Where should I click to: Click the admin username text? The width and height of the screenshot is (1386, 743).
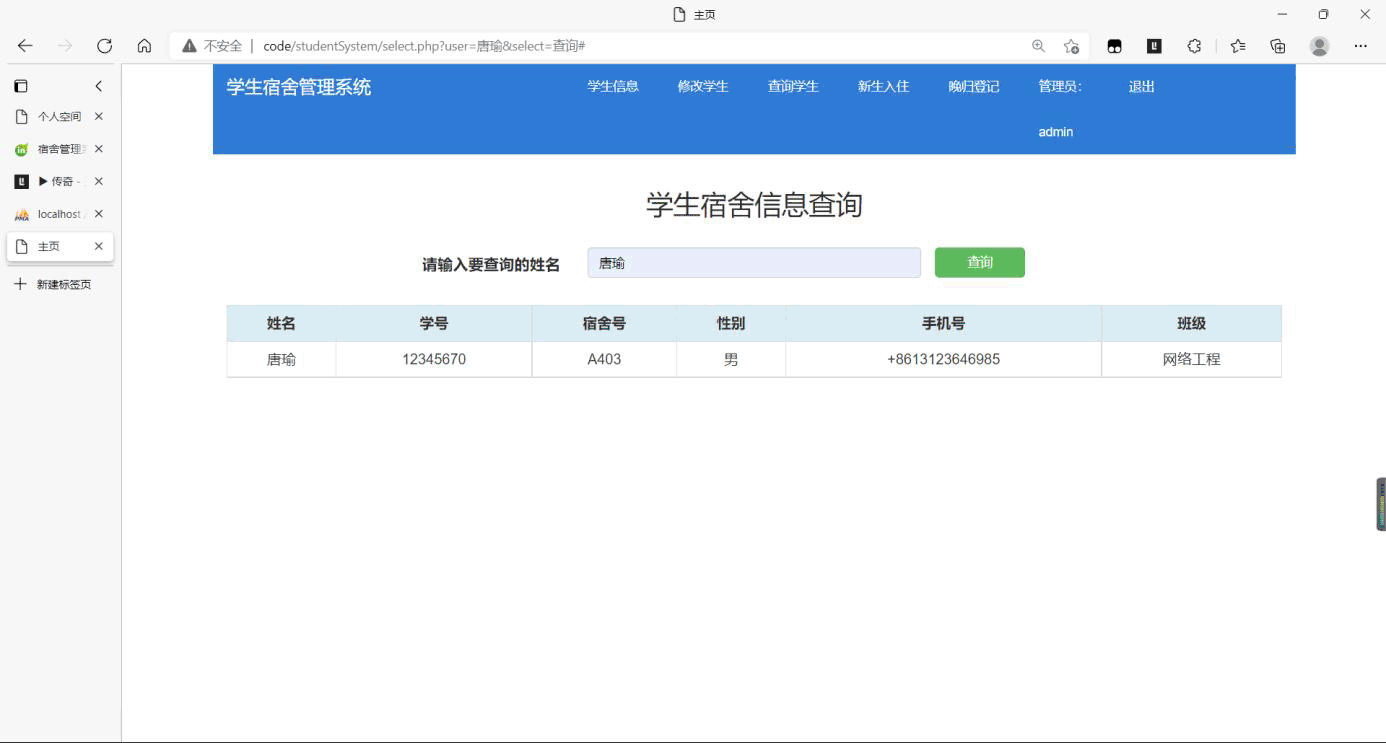[1056, 132]
